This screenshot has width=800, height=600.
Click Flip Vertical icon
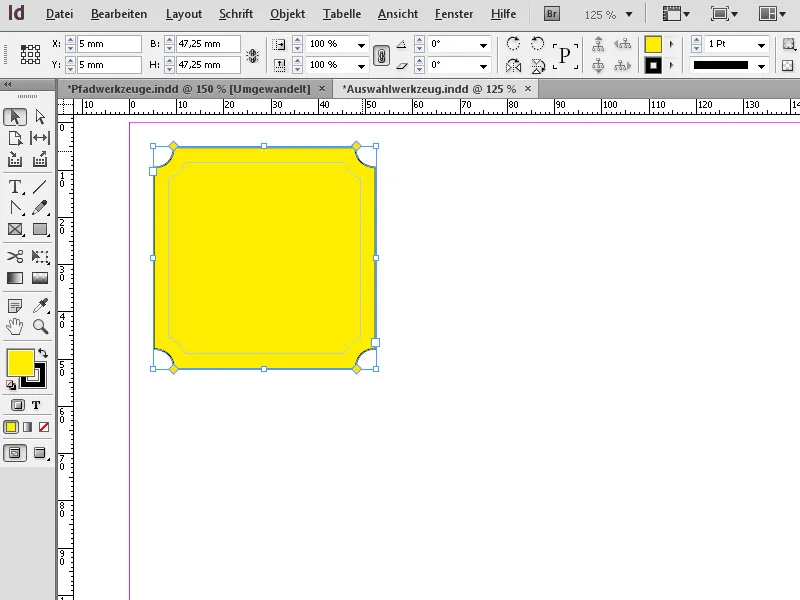coord(537,65)
